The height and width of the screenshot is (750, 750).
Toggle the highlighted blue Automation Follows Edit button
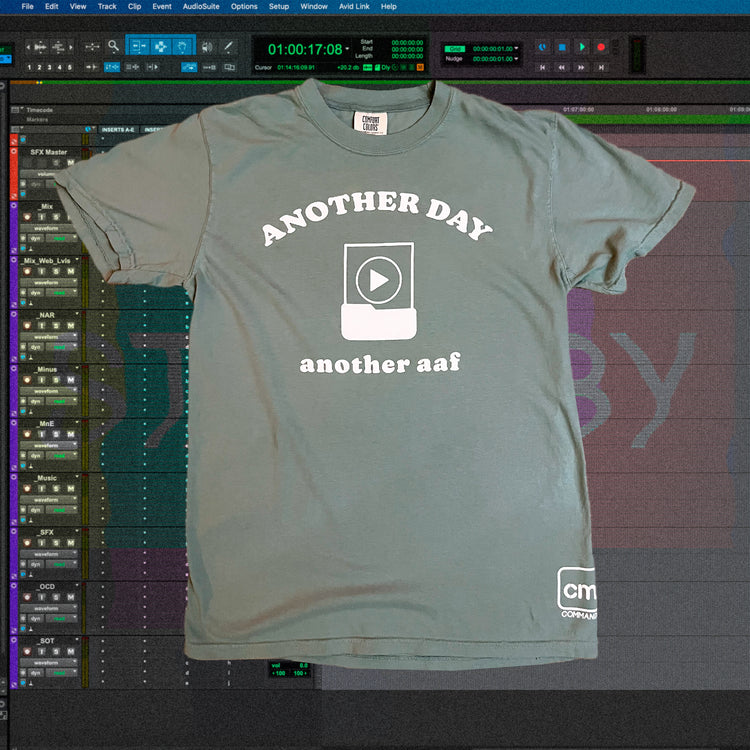coord(189,67)
